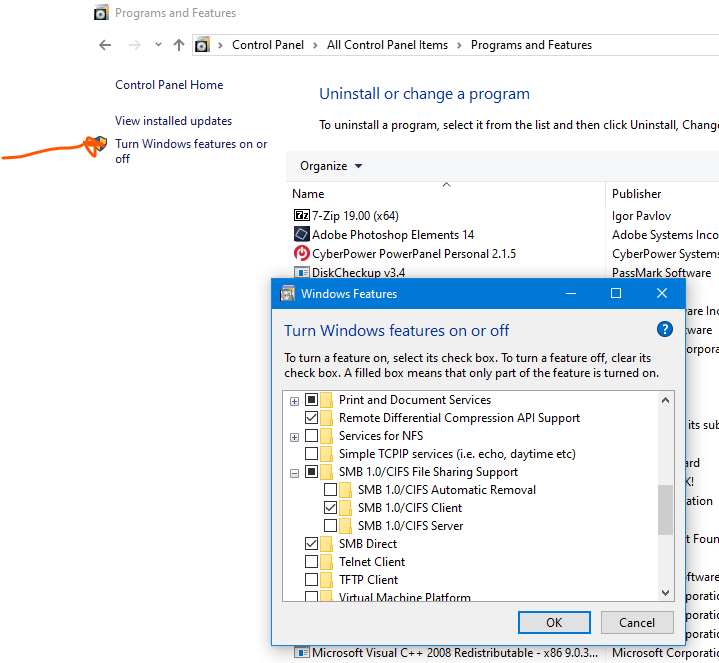Viewport: 719px width, 663px height.
Task: Enable Simple TCPIP services checkbox
Action: tap(311, 454)
